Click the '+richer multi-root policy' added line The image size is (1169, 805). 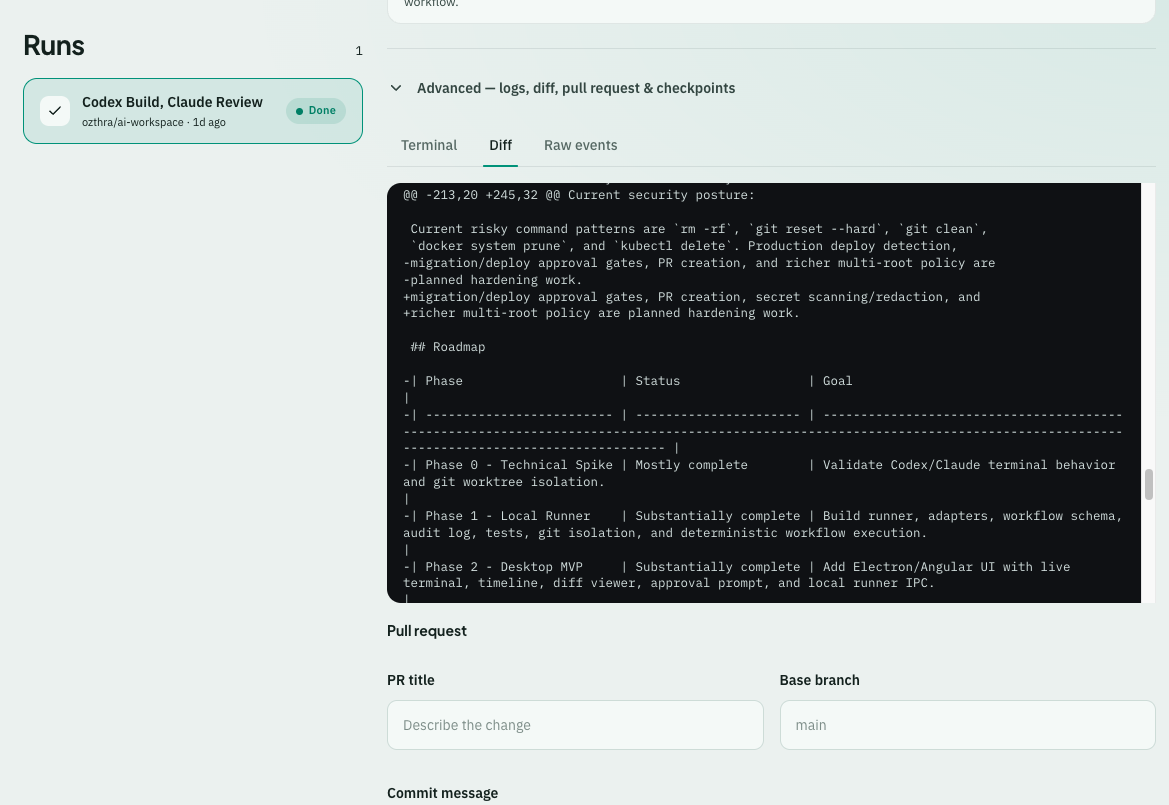point(601,313)
